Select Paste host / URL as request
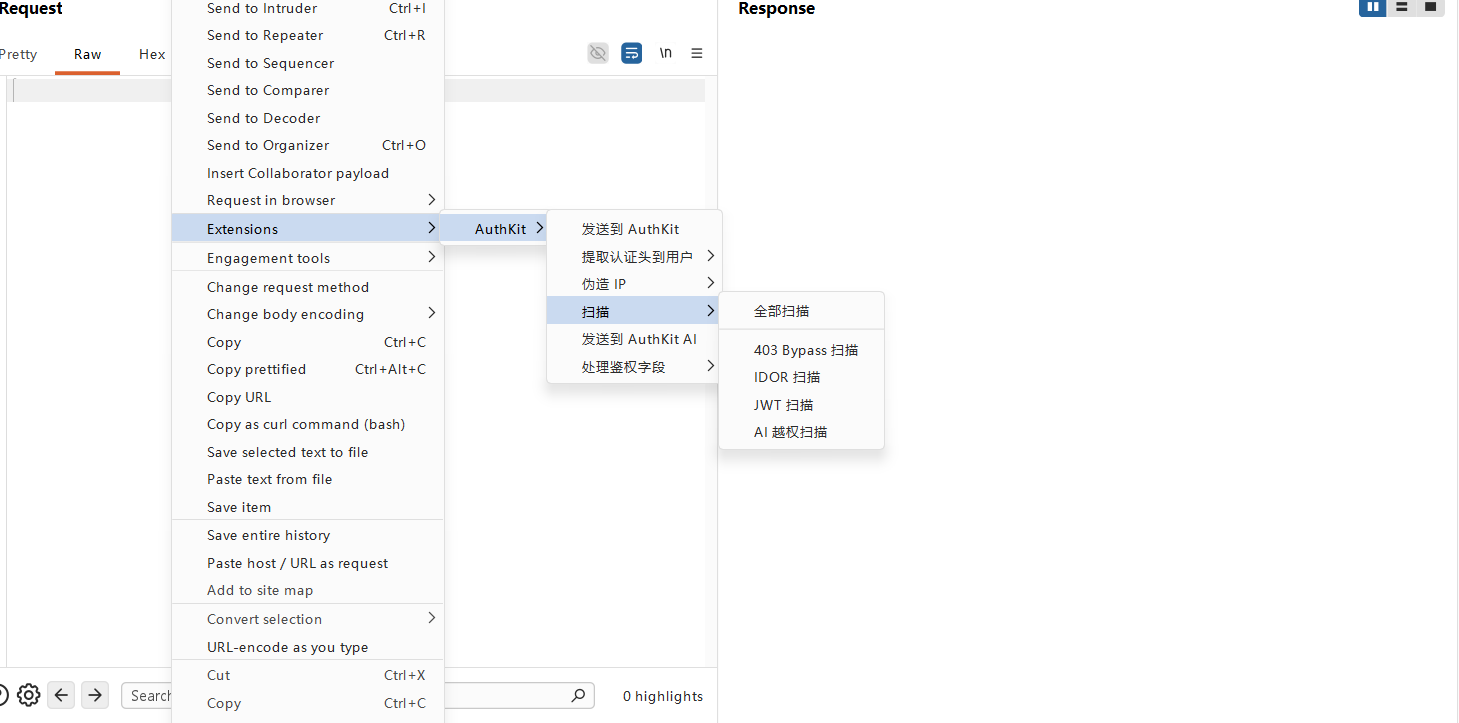The image size is (1459, 723). (308, 563)
